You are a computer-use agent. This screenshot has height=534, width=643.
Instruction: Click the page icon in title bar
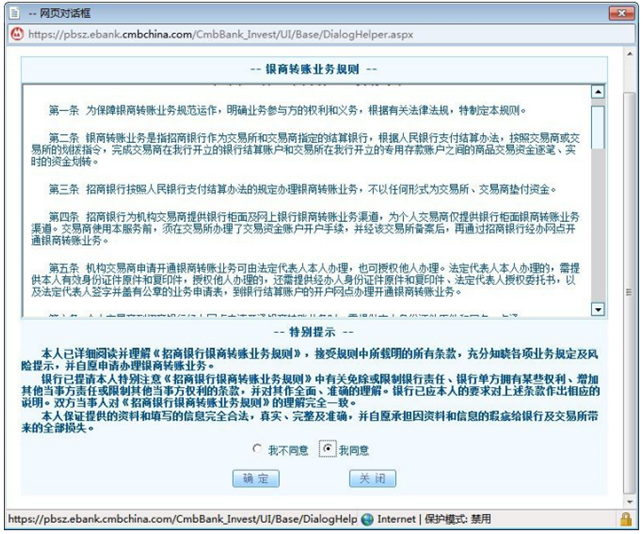coord(14,13)
